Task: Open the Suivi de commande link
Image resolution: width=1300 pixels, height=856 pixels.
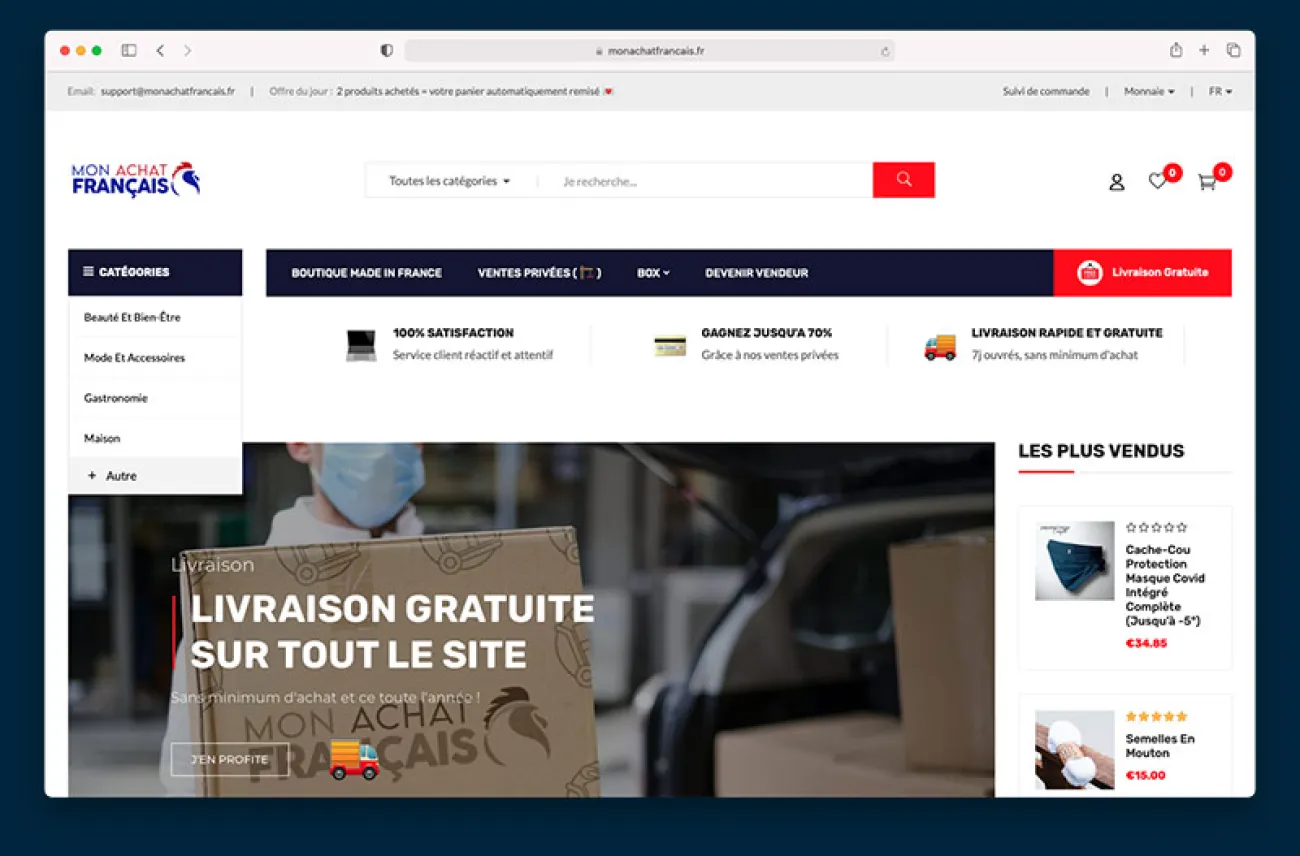Action: coord(1046,91)
